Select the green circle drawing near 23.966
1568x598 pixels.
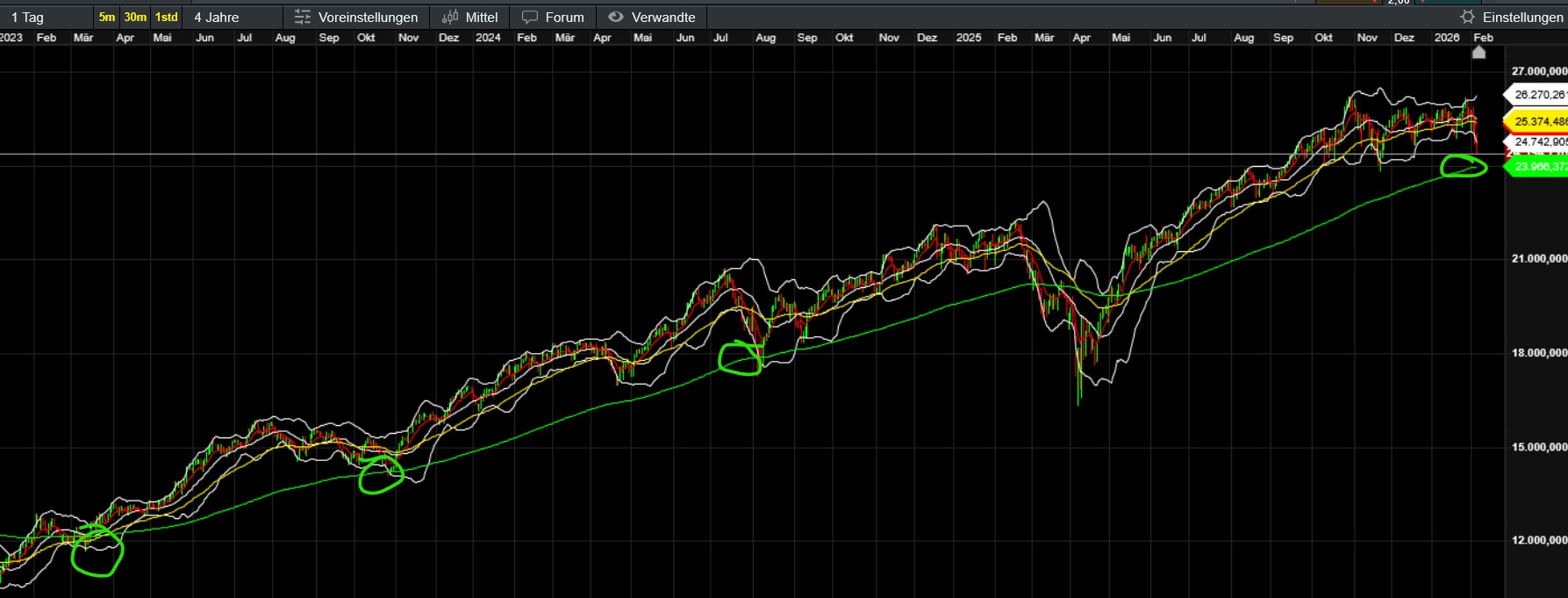tap(1464, 166)
